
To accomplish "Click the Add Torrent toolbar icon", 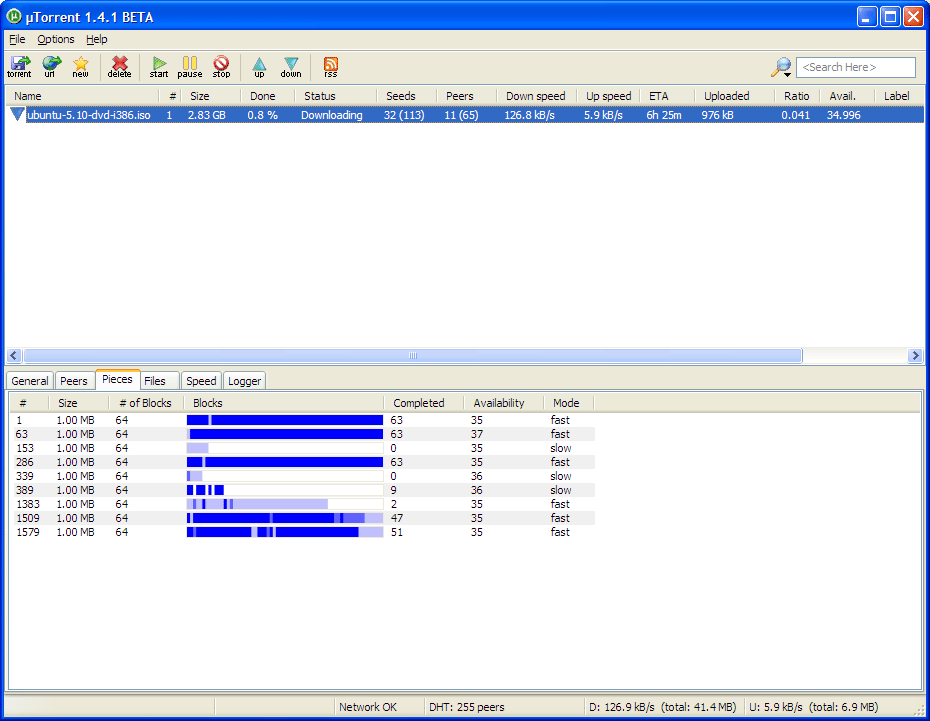I will click(x=20, y=66).
